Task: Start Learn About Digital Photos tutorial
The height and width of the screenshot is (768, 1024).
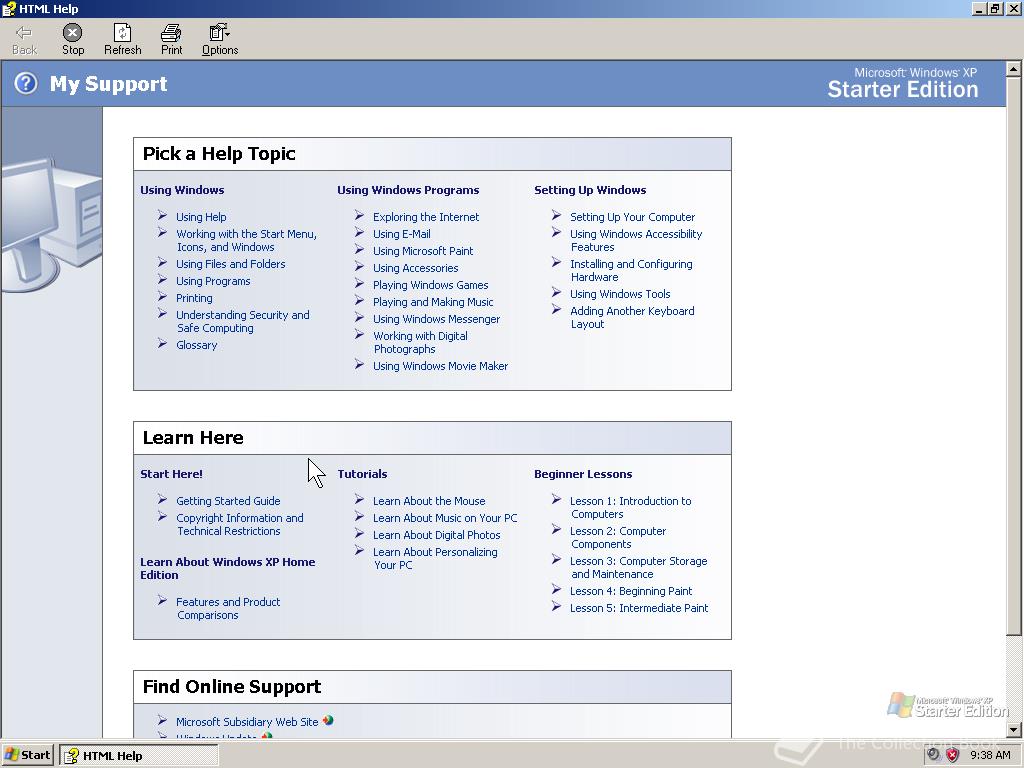Action: click(436, 535)
